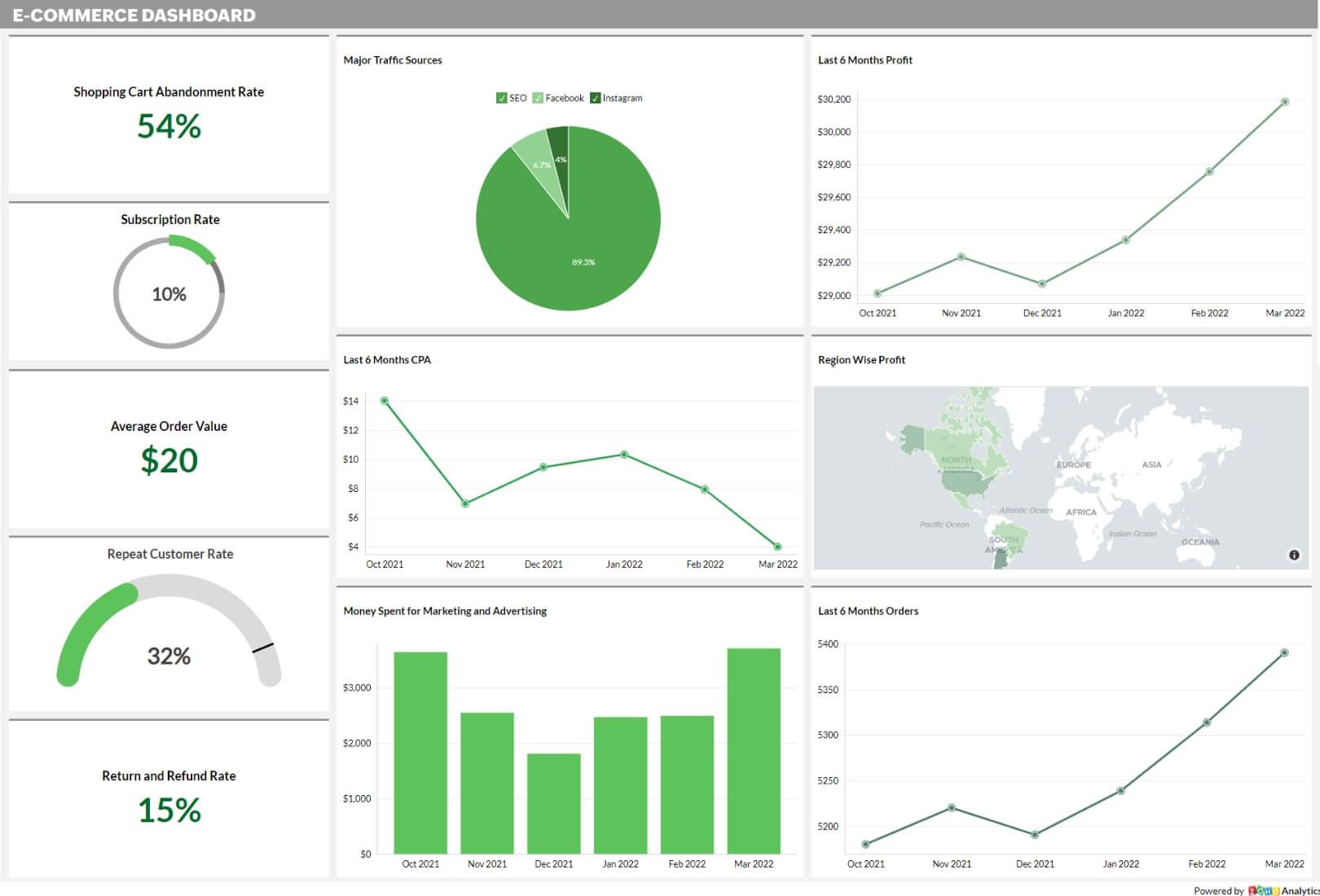Toggle the Facebook legend checkbox off
The image size is (1320, 896).
pos(536,98)
